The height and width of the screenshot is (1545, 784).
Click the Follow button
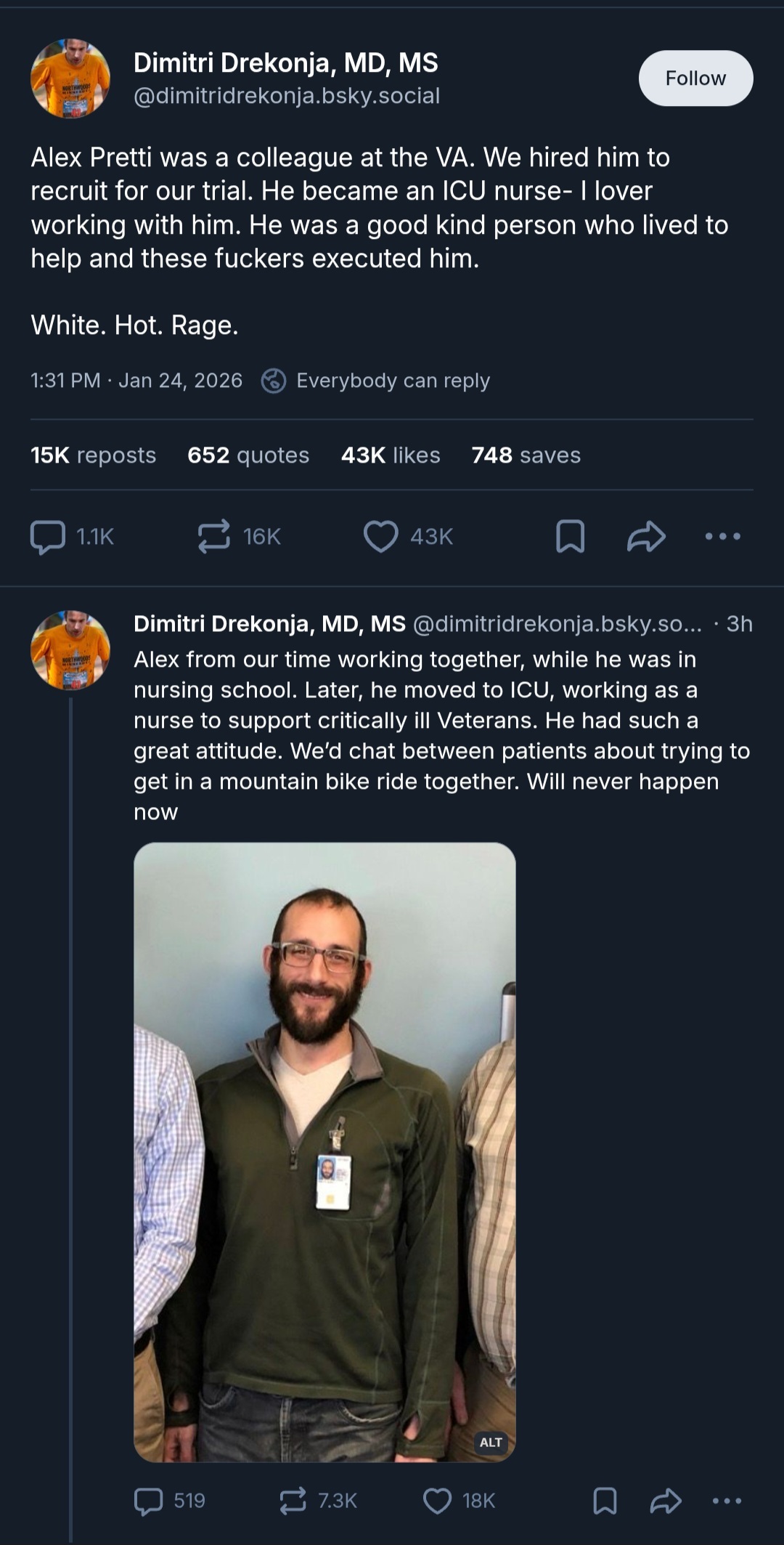(695, 78)
